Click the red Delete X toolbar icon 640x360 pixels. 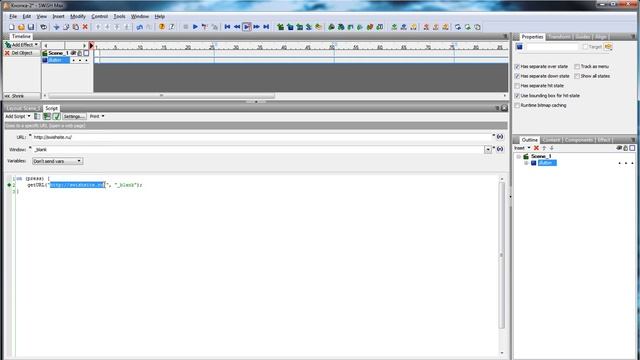tap(85, 27)
